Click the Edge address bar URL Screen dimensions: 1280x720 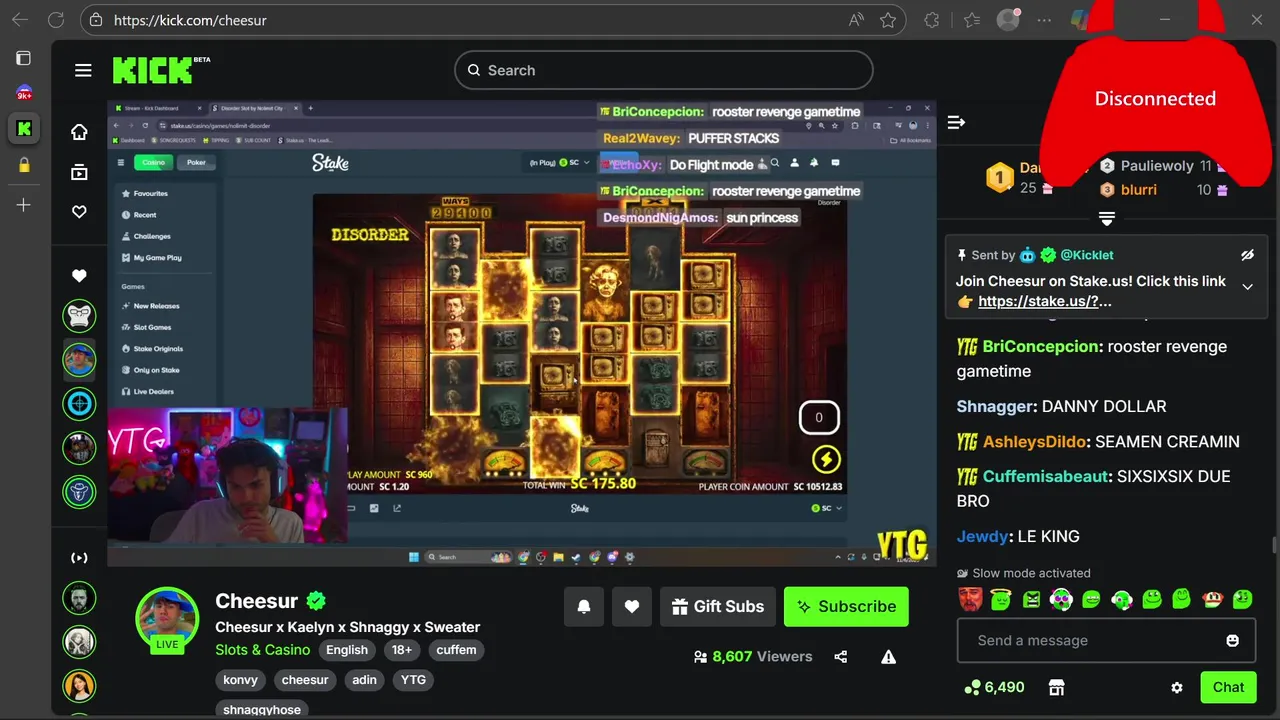(x=190, y=20)
